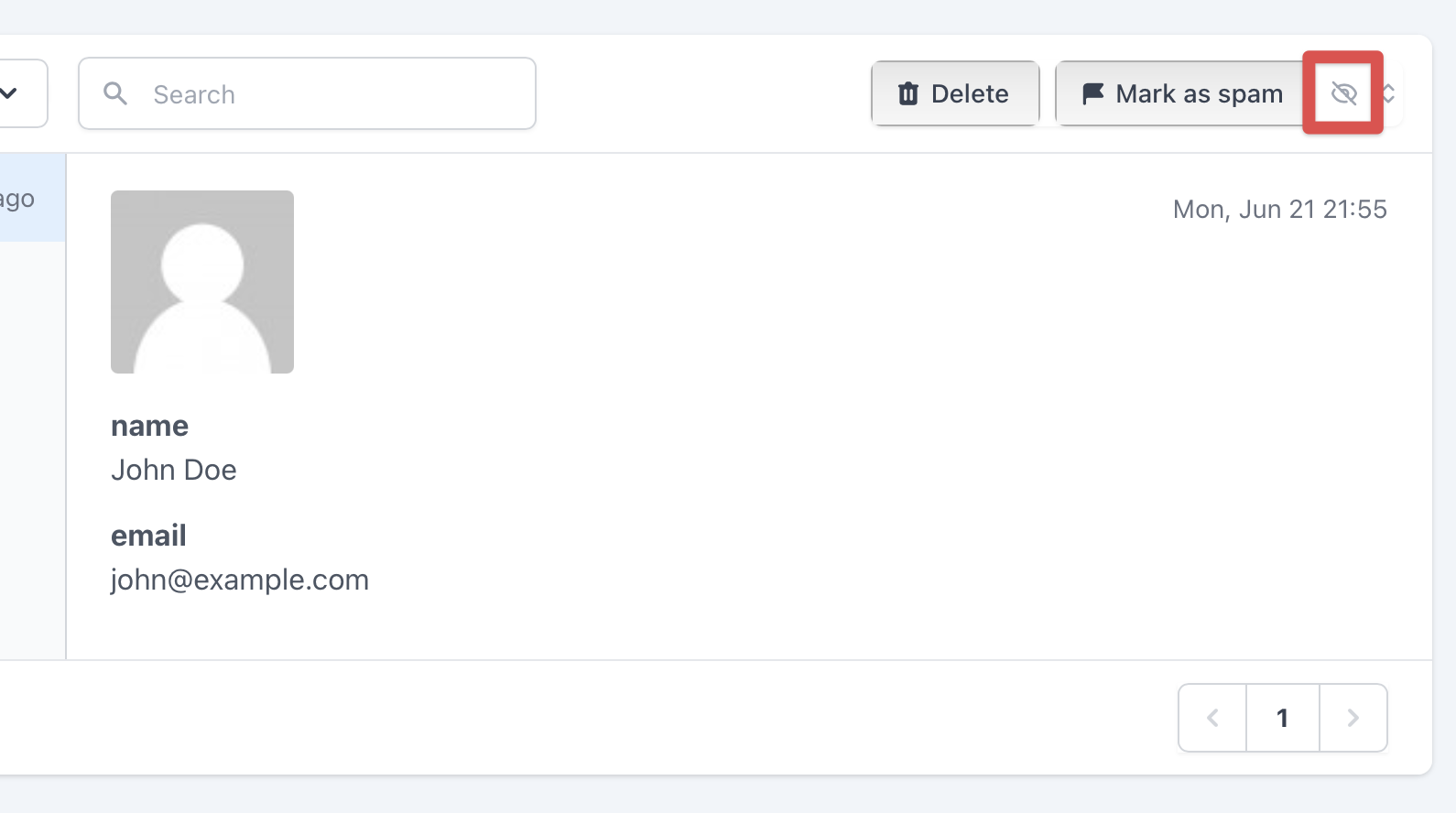Toggle visibility using the red-highlighted icon

1343,93
